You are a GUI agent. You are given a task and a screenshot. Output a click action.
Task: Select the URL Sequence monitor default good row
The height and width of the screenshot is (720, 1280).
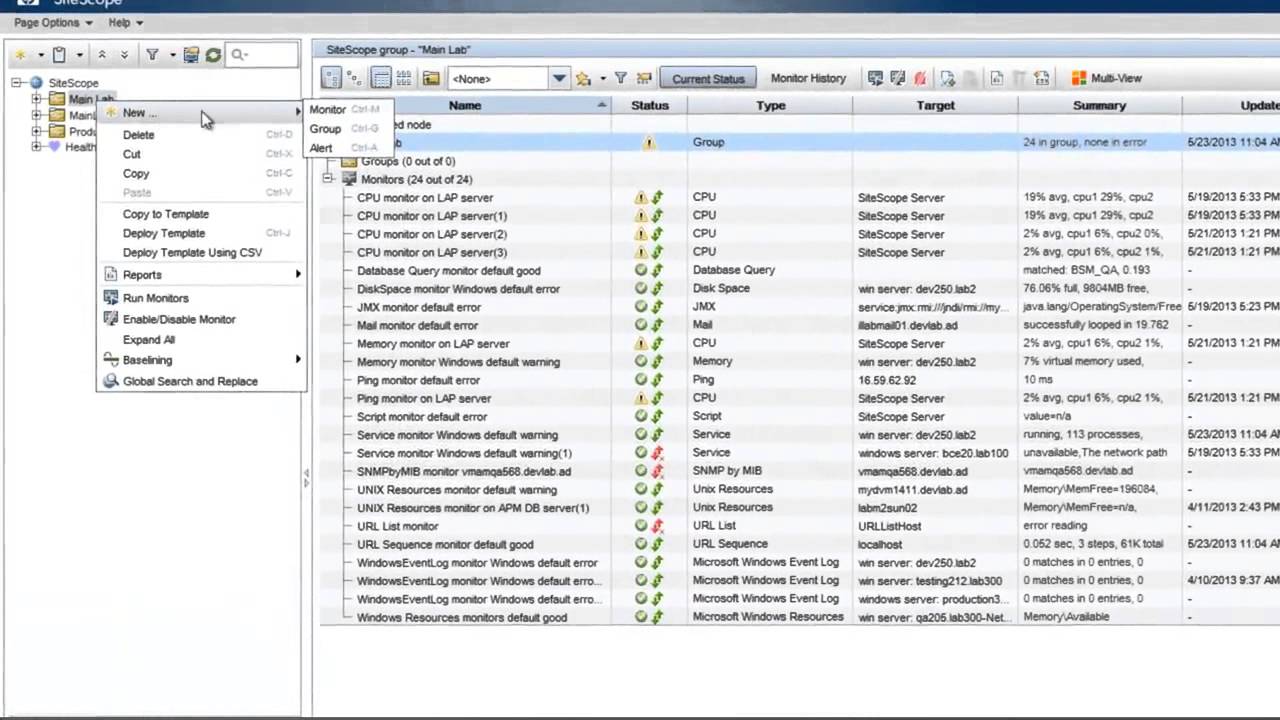pyautogui.click(x=800, y=544)
